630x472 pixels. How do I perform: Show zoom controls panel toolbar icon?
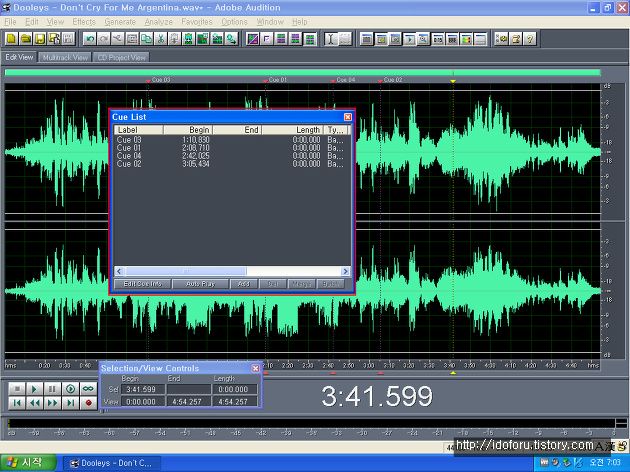click(x=423, y=39)
